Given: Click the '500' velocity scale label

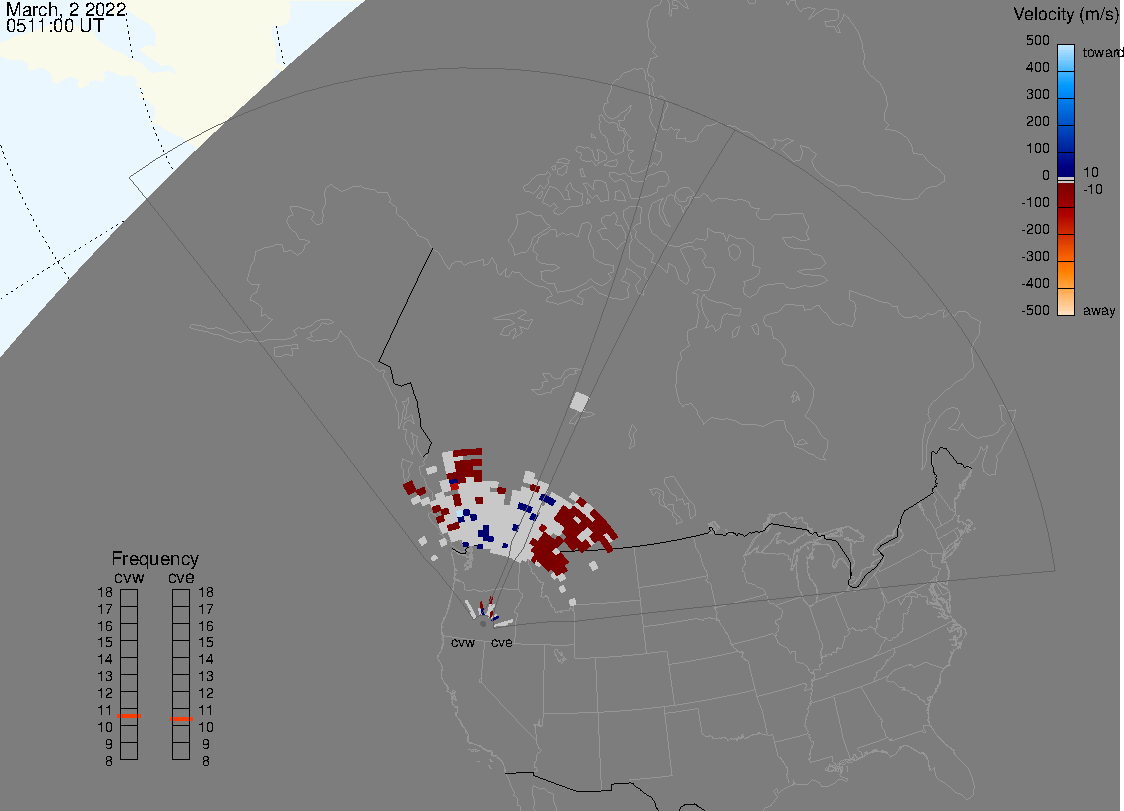Looking at the screenshot, I should tap(1037, 40).
